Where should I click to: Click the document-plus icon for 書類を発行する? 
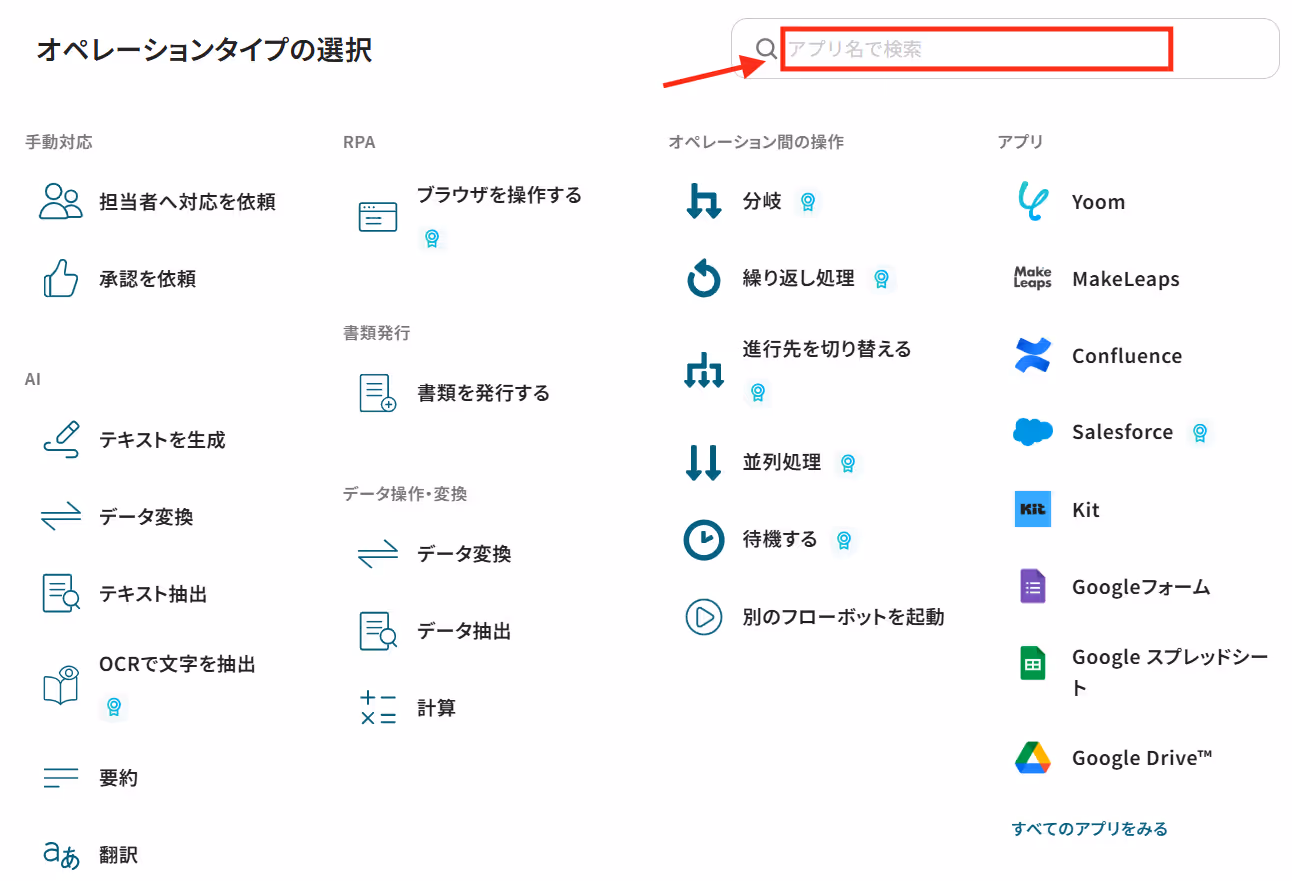[x=378, y=393]
